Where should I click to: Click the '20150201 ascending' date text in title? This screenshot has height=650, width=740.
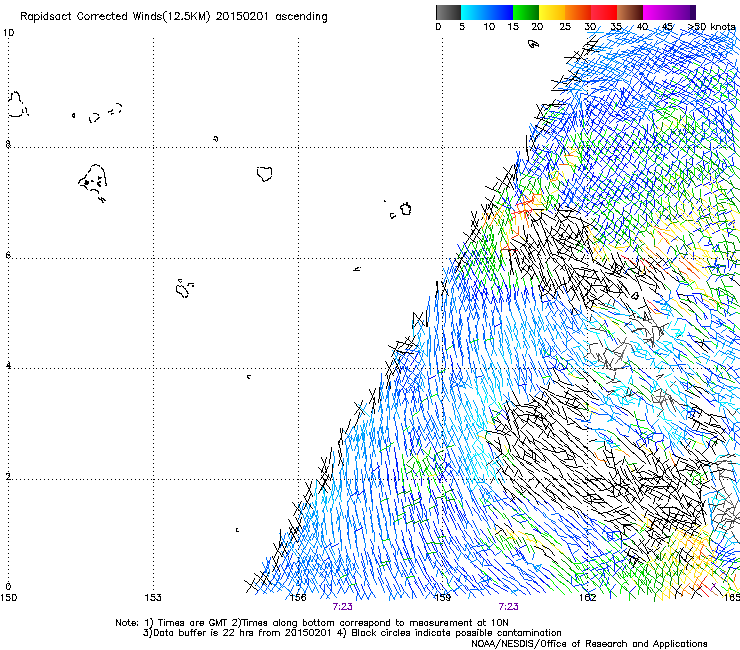271,17
